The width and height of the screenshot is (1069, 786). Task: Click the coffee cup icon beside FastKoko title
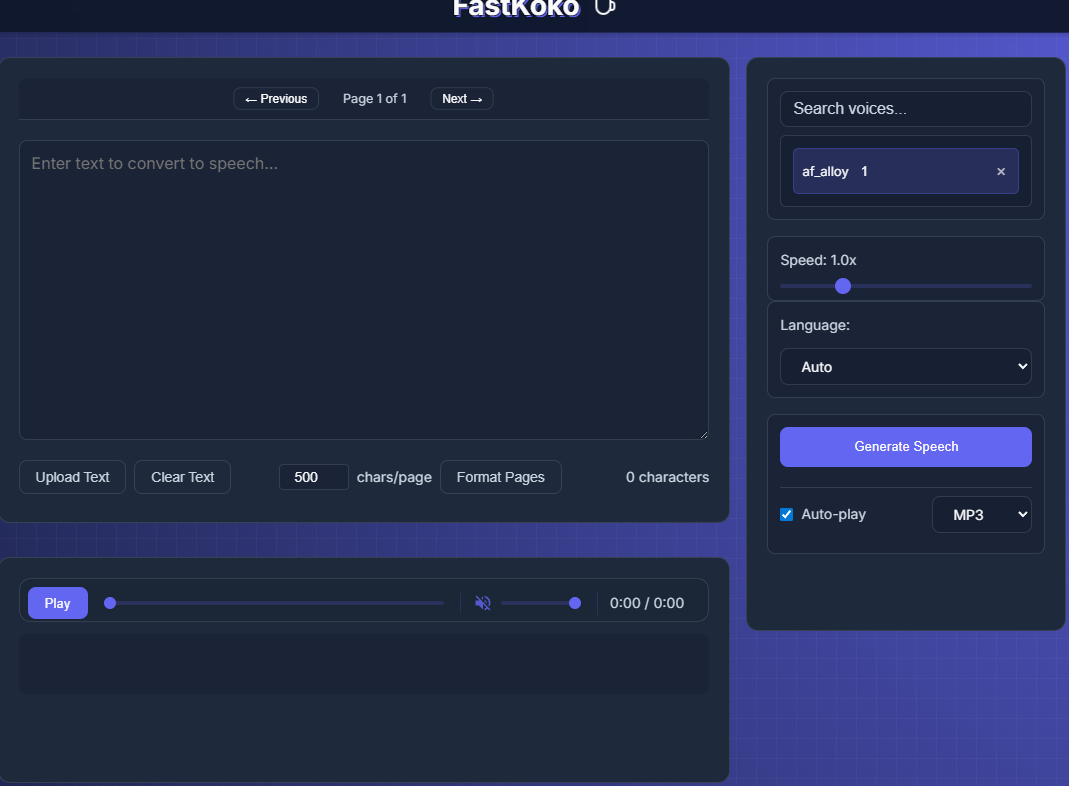pyautogui.click(x=605, y=7)
